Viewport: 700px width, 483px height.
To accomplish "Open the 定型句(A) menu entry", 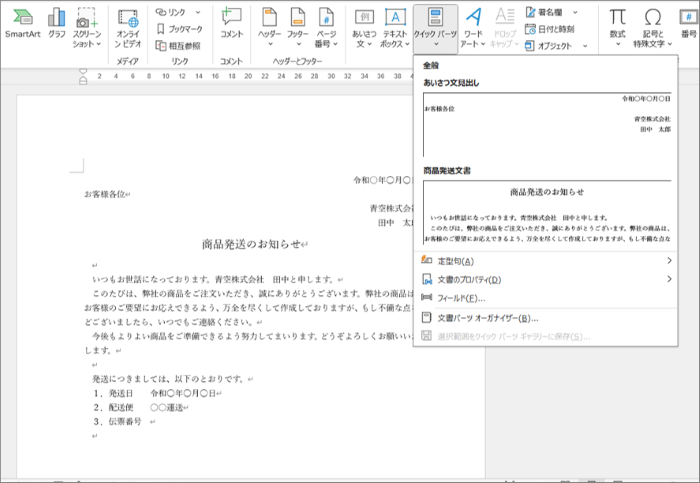I will point(546,261).
